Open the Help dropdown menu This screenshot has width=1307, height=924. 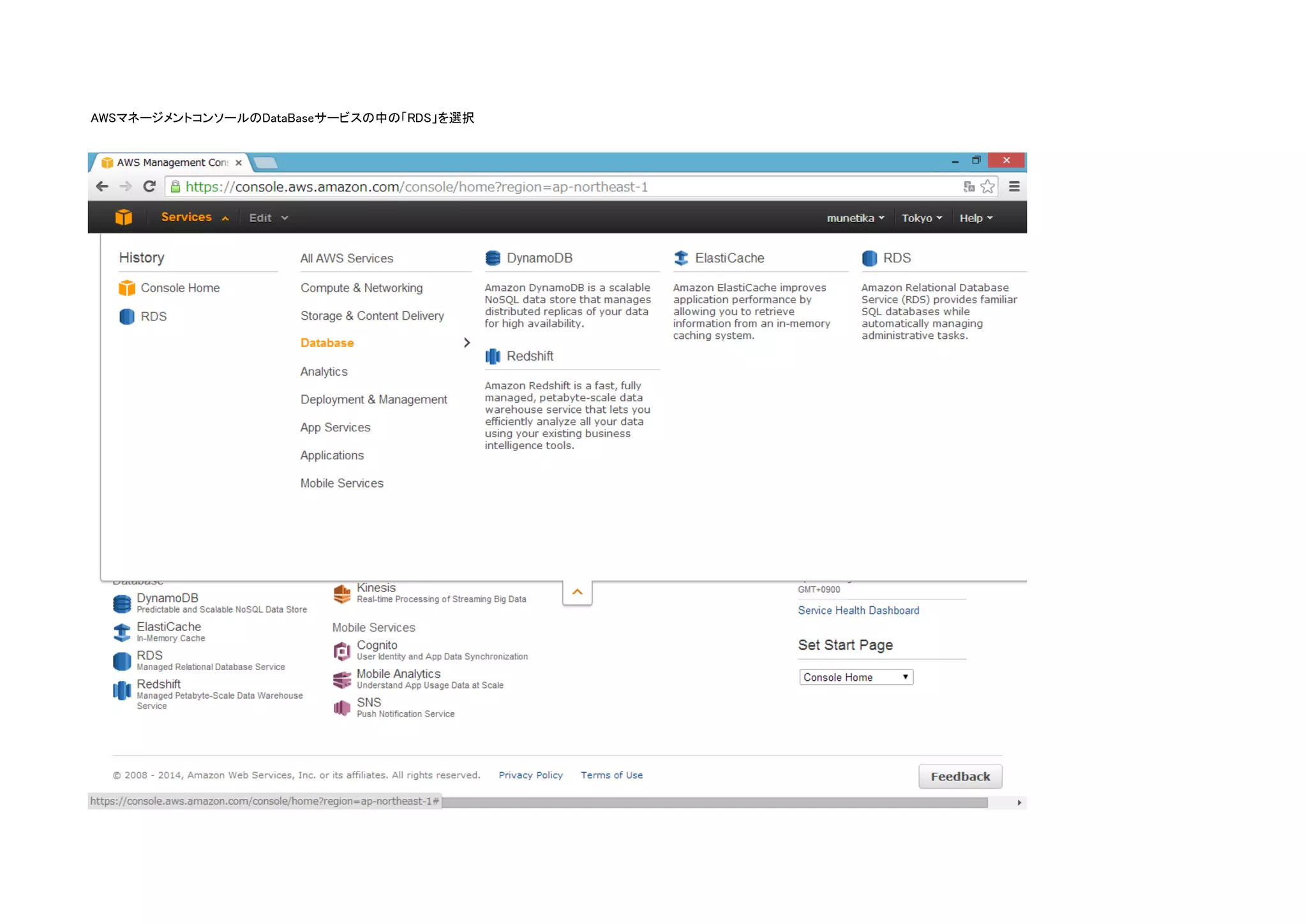click(976, 218)
